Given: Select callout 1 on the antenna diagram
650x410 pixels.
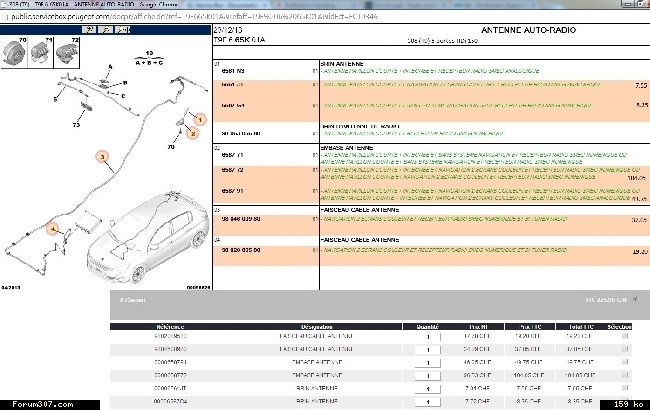Looking at the screenshot, I should (200, 120).
